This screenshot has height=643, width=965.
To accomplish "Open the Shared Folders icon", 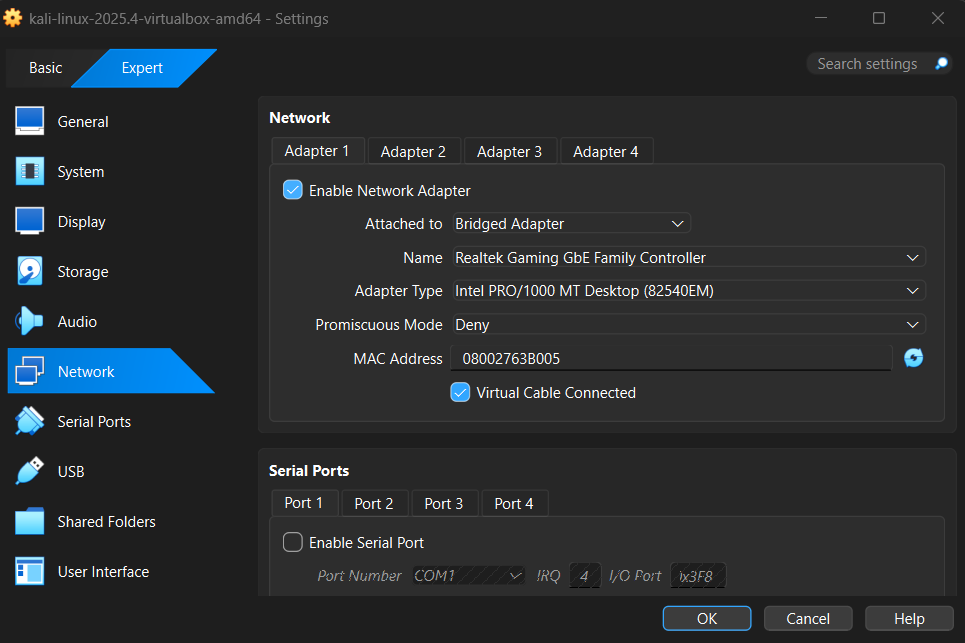I will coord(30,521).
